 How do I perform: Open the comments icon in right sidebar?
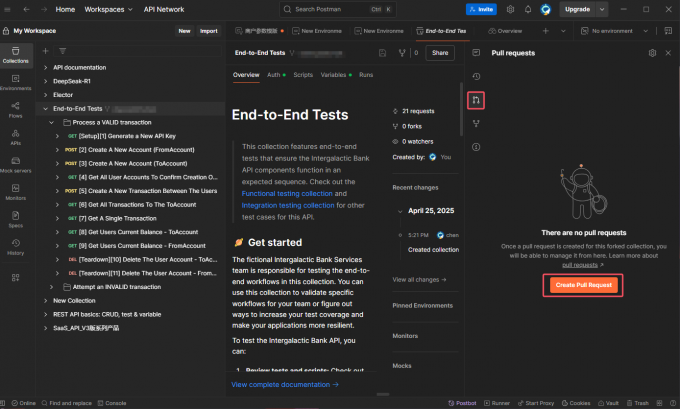(x=476, y=52)
